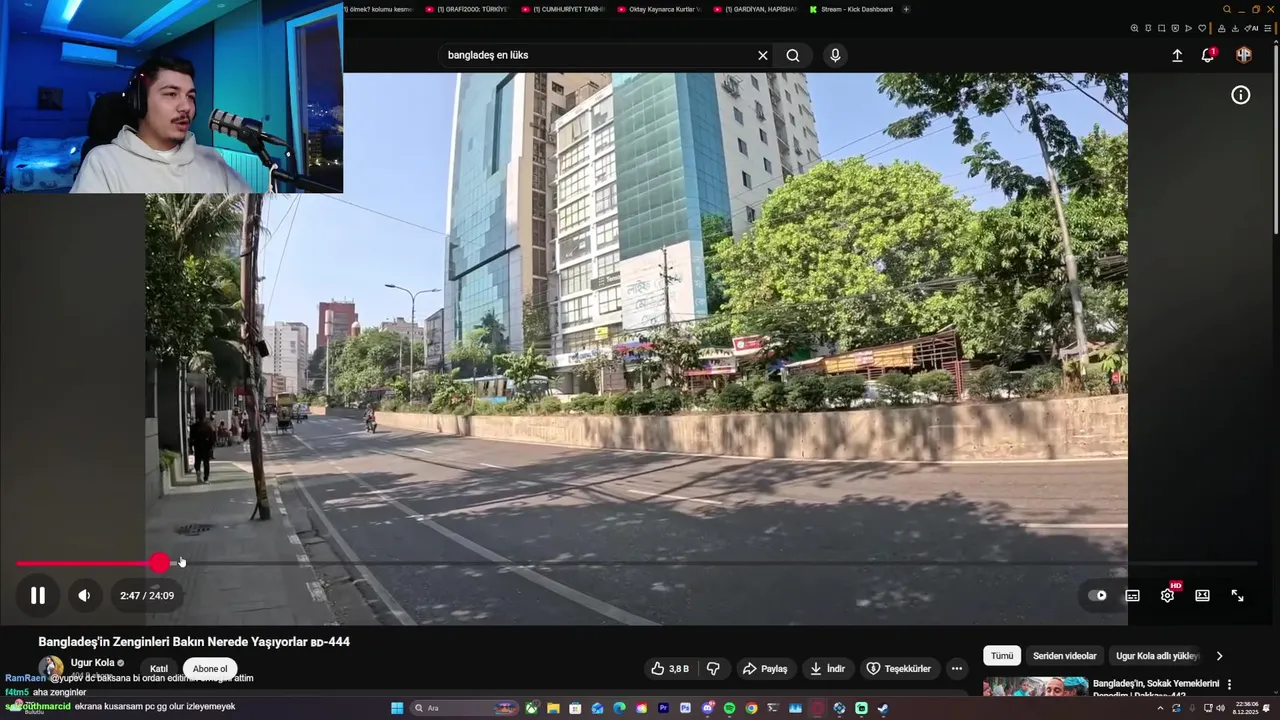The height and width of the screenshot is (720, 1280).
Task: Click the search magnifier button
Action: click(x=793, y=55)
